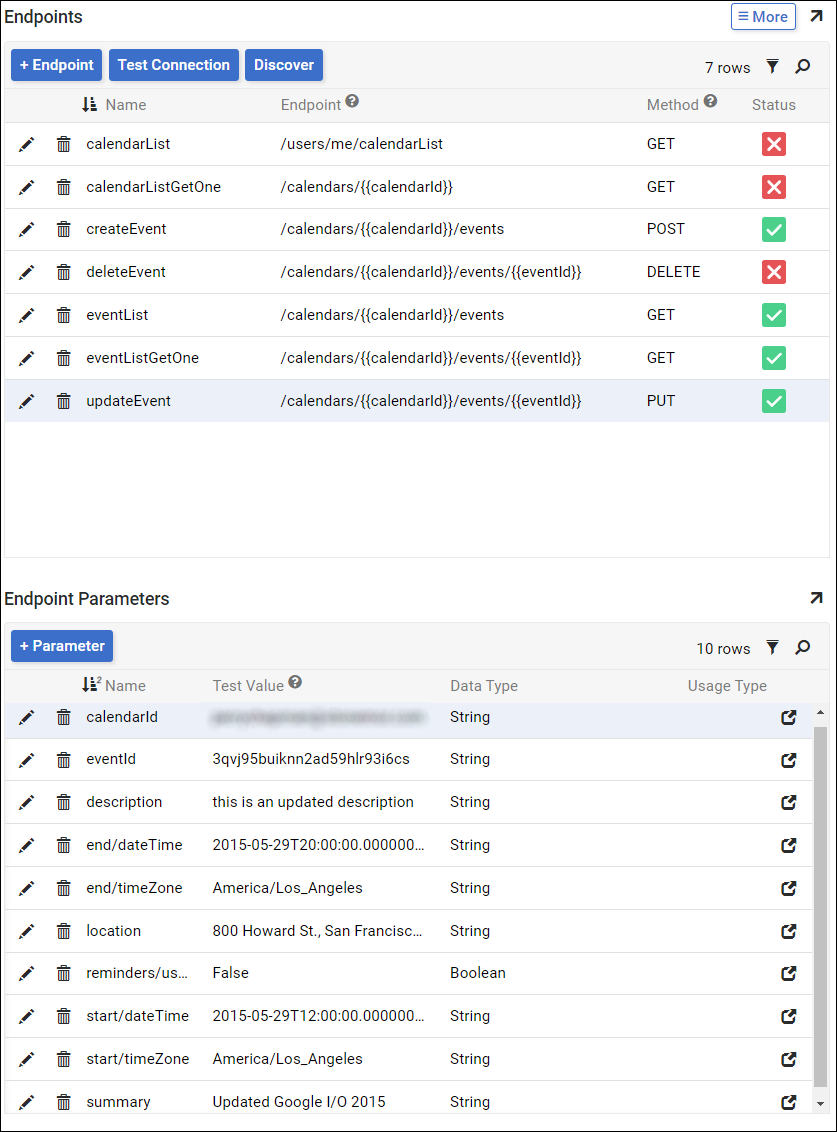Click the parameters list vertical scrollbar

click(x=821, y=900)
